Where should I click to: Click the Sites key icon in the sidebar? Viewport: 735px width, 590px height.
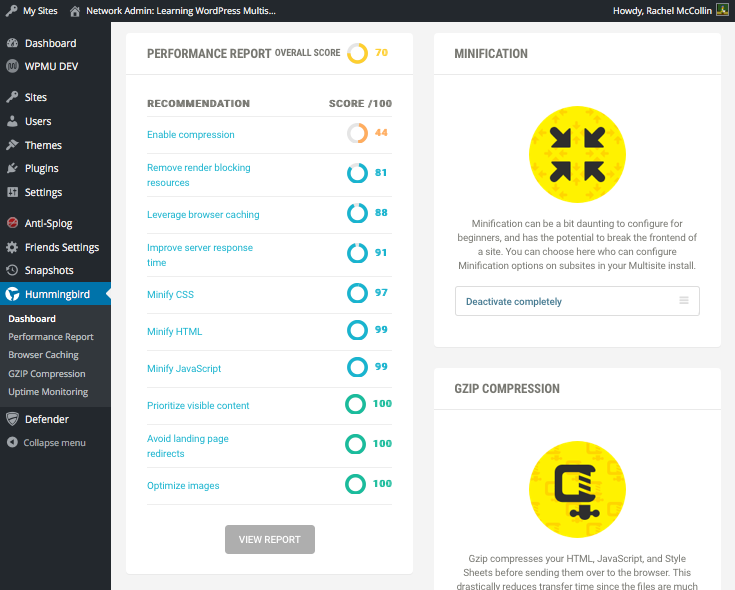click(x=13, y=97)
